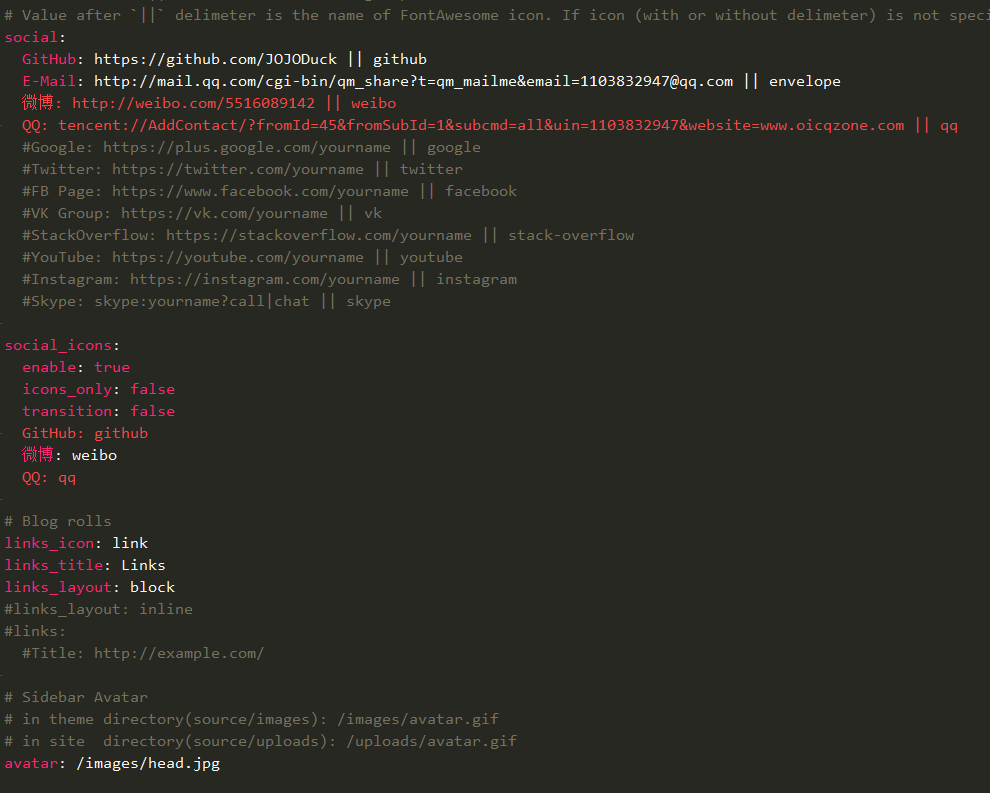Click the commented stackoverflow.com URL
The height and width of the screenshot is (793, 990).
coord(318,235)
